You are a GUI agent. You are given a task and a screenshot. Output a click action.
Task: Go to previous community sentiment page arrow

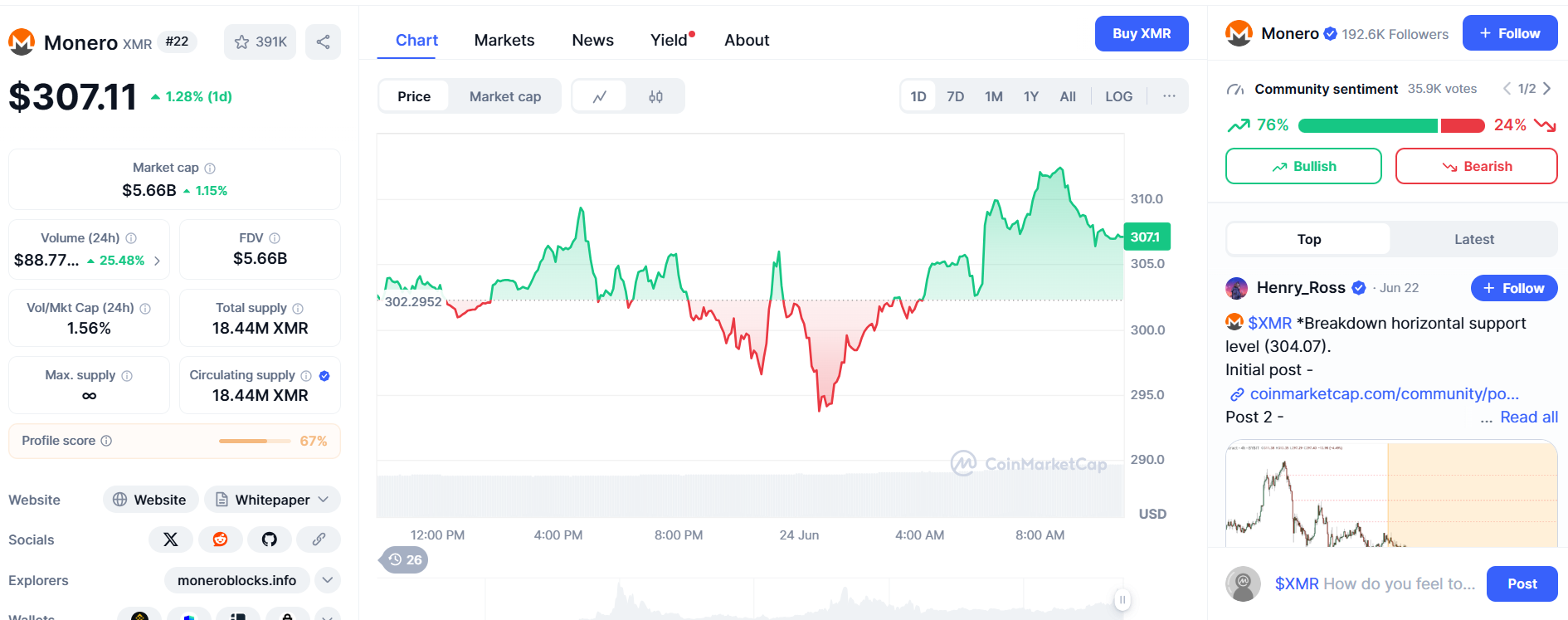[1507, 89]
